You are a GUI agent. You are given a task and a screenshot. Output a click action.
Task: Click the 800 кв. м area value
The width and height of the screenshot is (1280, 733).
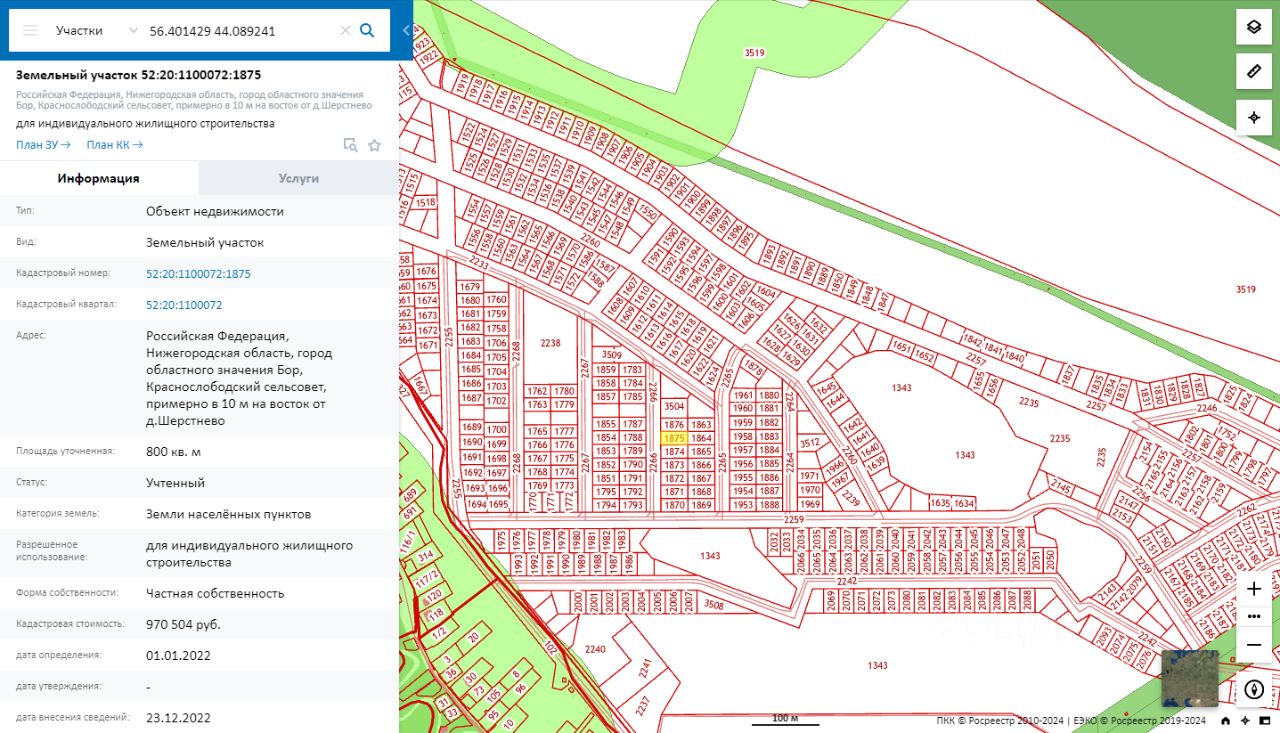click(173, 452)
